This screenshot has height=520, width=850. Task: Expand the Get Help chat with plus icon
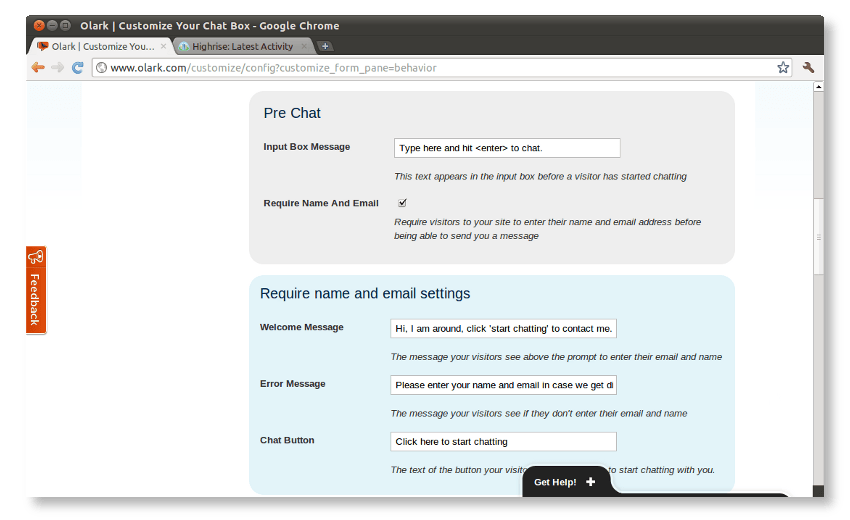coord(591,482)
